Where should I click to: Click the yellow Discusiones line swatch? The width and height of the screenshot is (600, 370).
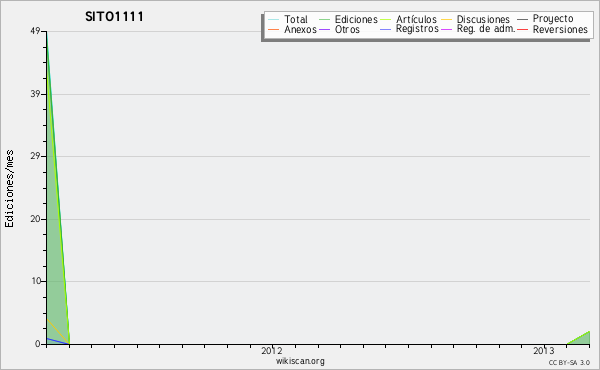447,19
